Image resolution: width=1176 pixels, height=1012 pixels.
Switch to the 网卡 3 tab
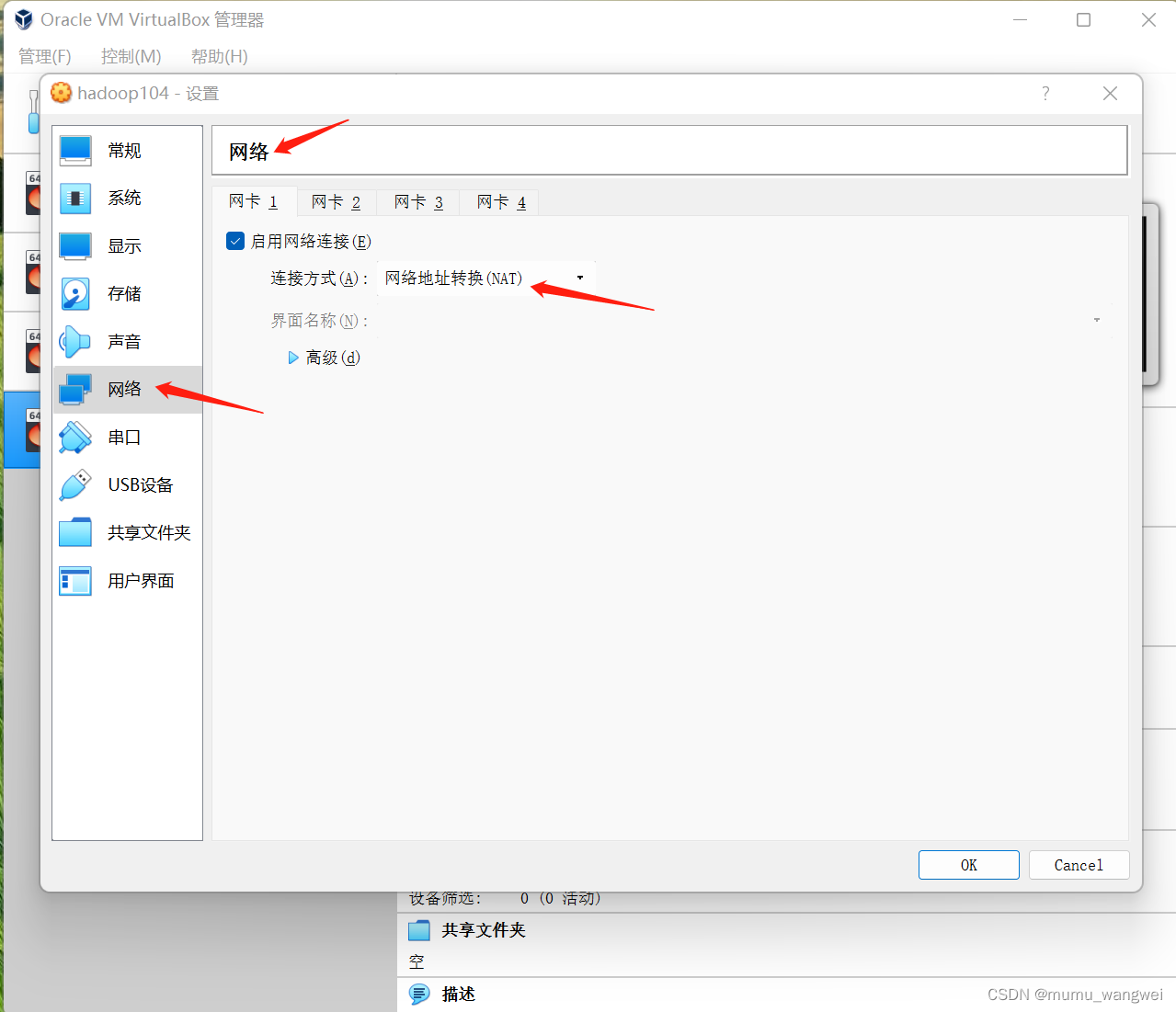(419, 201)
